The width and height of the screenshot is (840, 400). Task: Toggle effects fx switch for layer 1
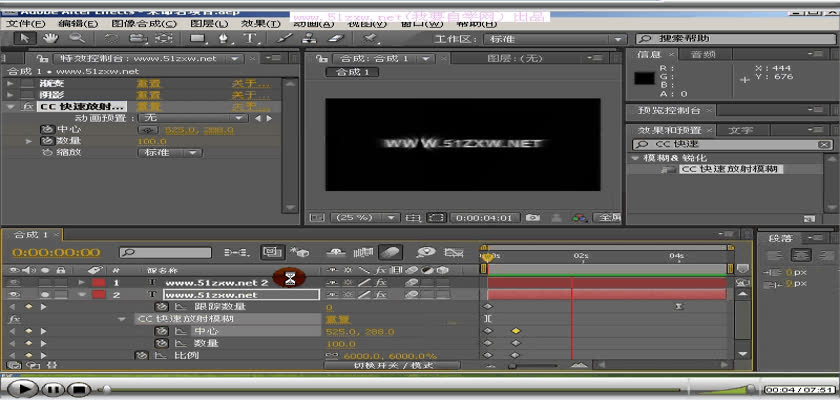[x=380, y=282]
